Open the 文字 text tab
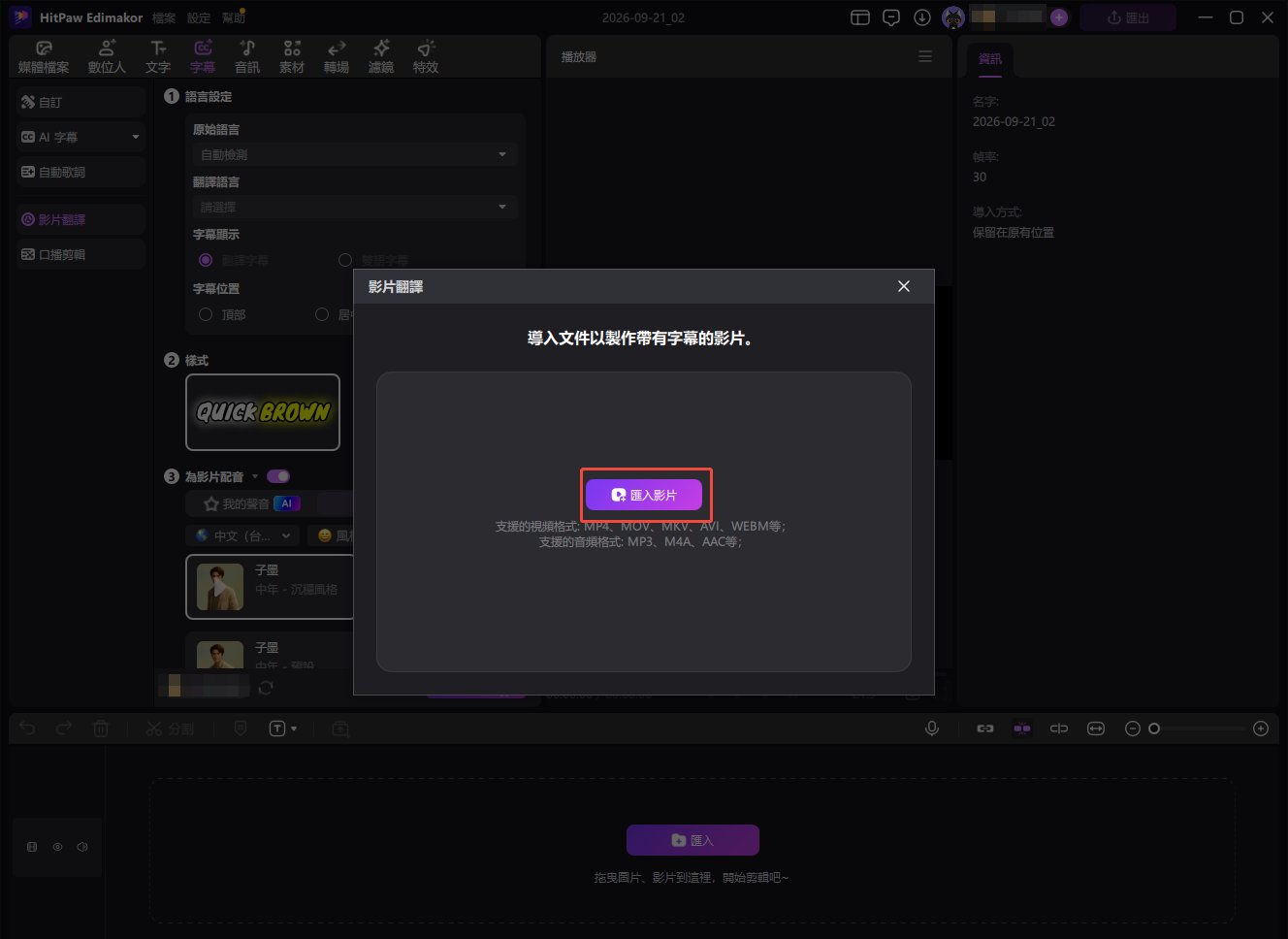Viewport: 1288px width, 939px height. point(158,57)
